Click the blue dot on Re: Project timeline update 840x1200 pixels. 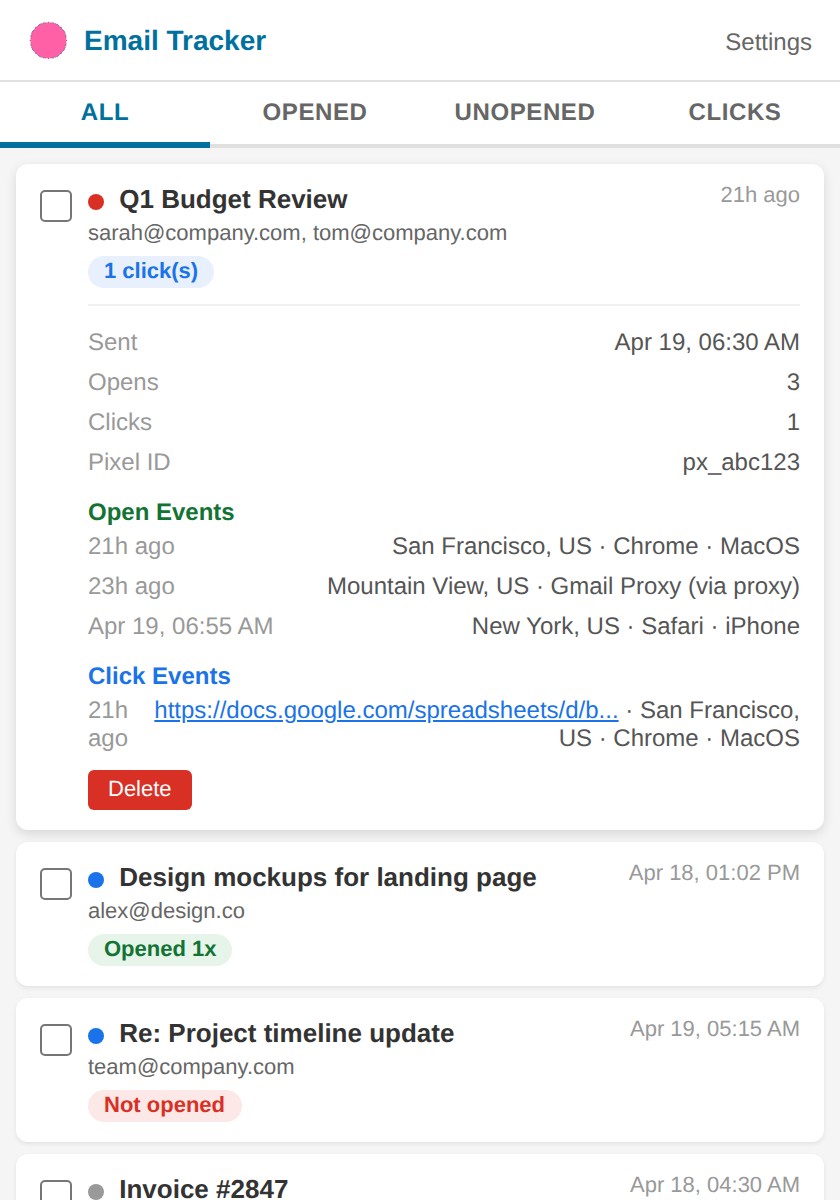(x=96, y=1034)
